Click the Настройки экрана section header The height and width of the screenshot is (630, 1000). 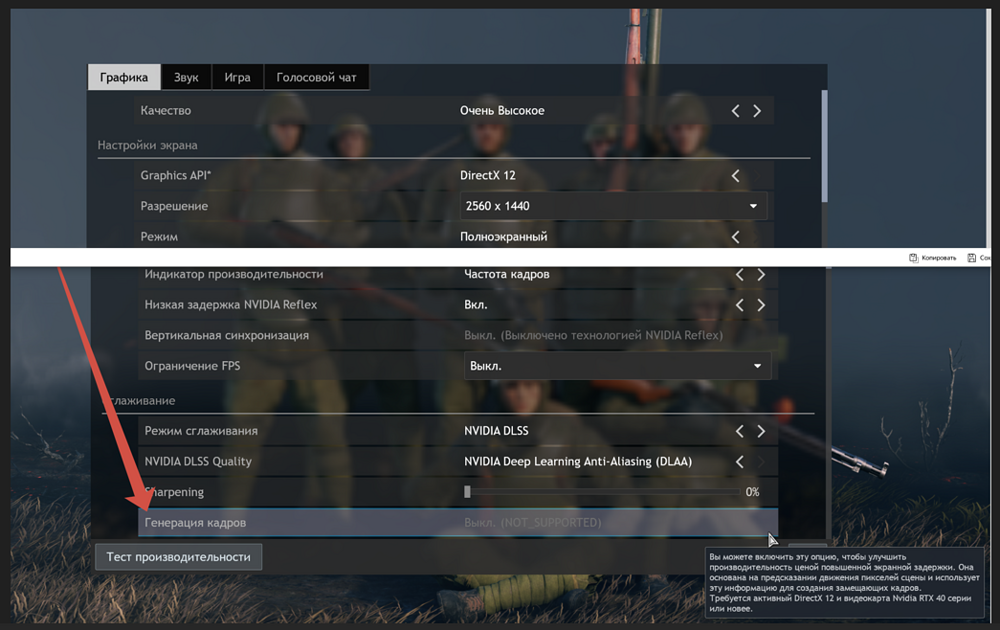coord(147,145)
